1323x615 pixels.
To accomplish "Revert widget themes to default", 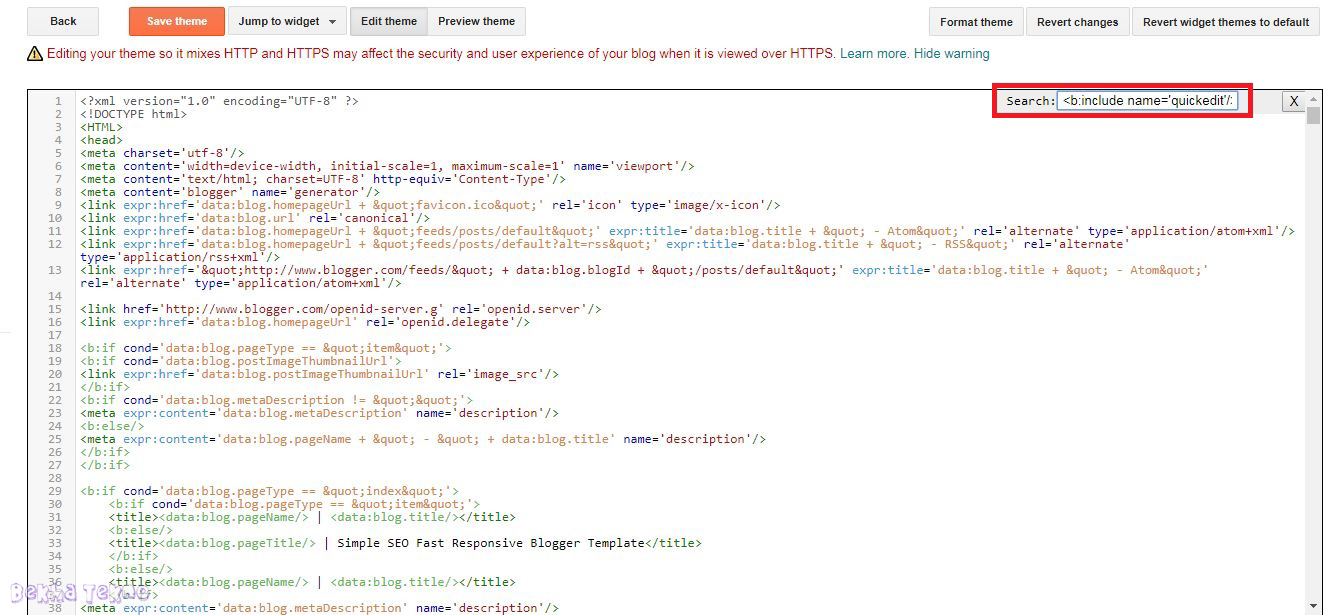I will pos(1226,22).
